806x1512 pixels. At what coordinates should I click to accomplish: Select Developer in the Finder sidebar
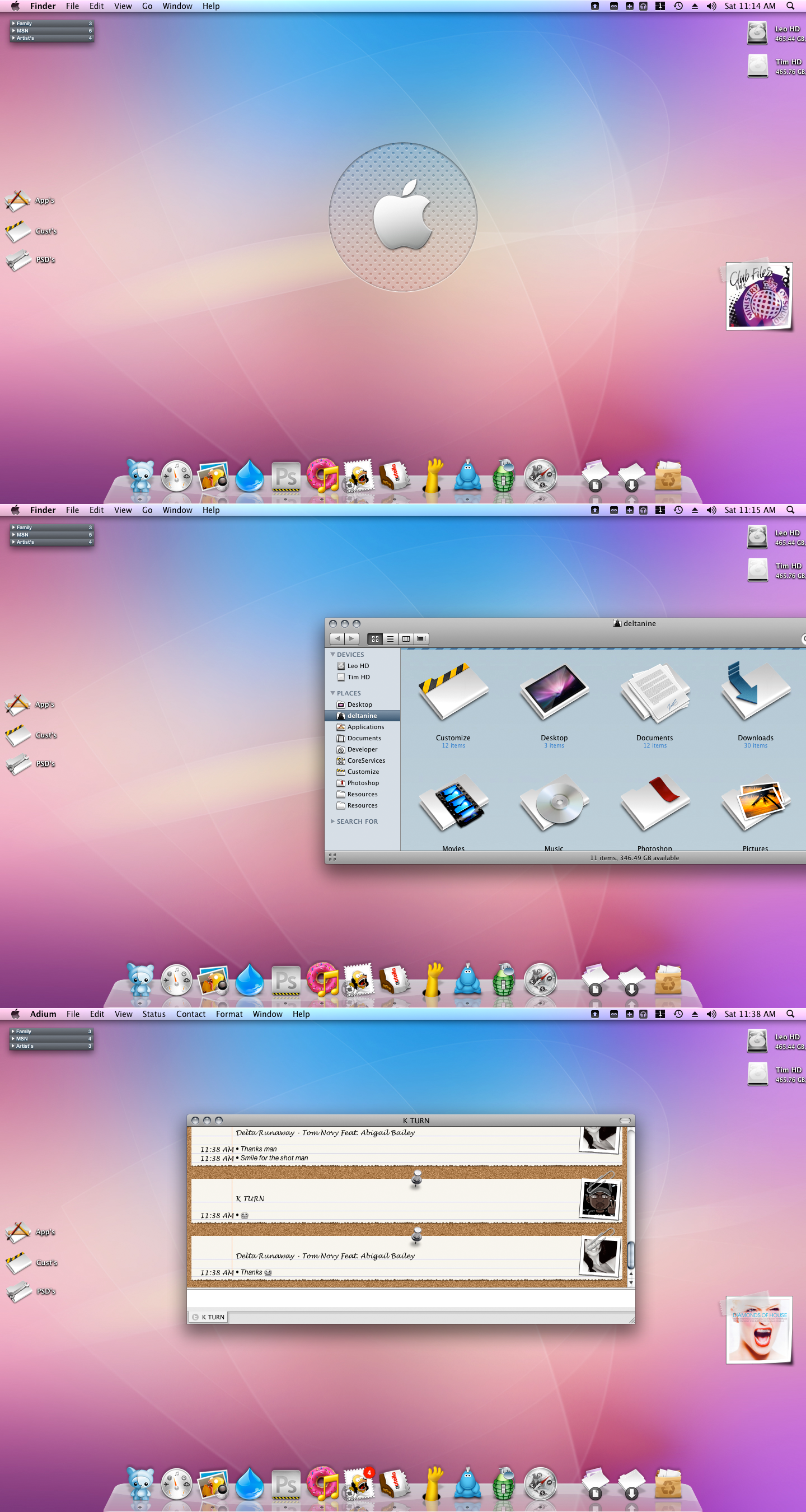362,749
